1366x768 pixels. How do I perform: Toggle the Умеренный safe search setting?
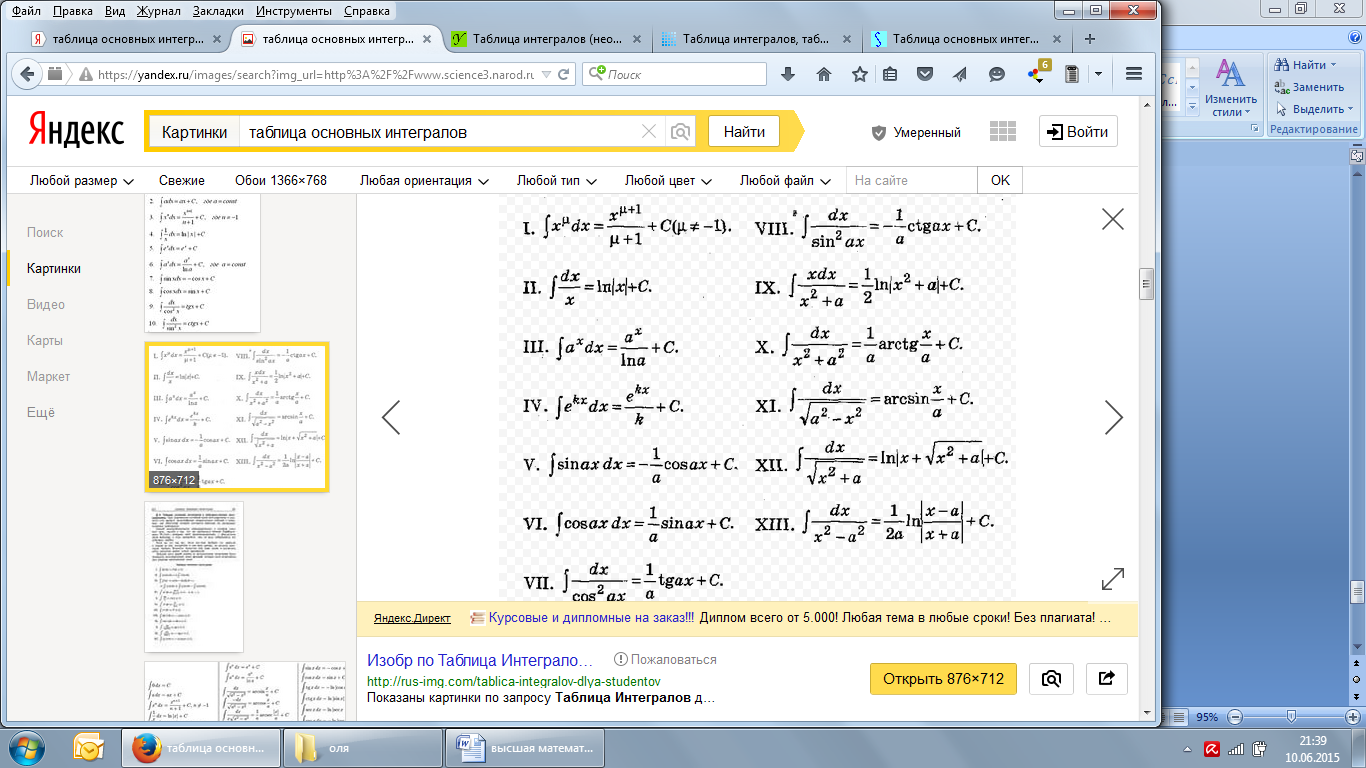point(916,132)
